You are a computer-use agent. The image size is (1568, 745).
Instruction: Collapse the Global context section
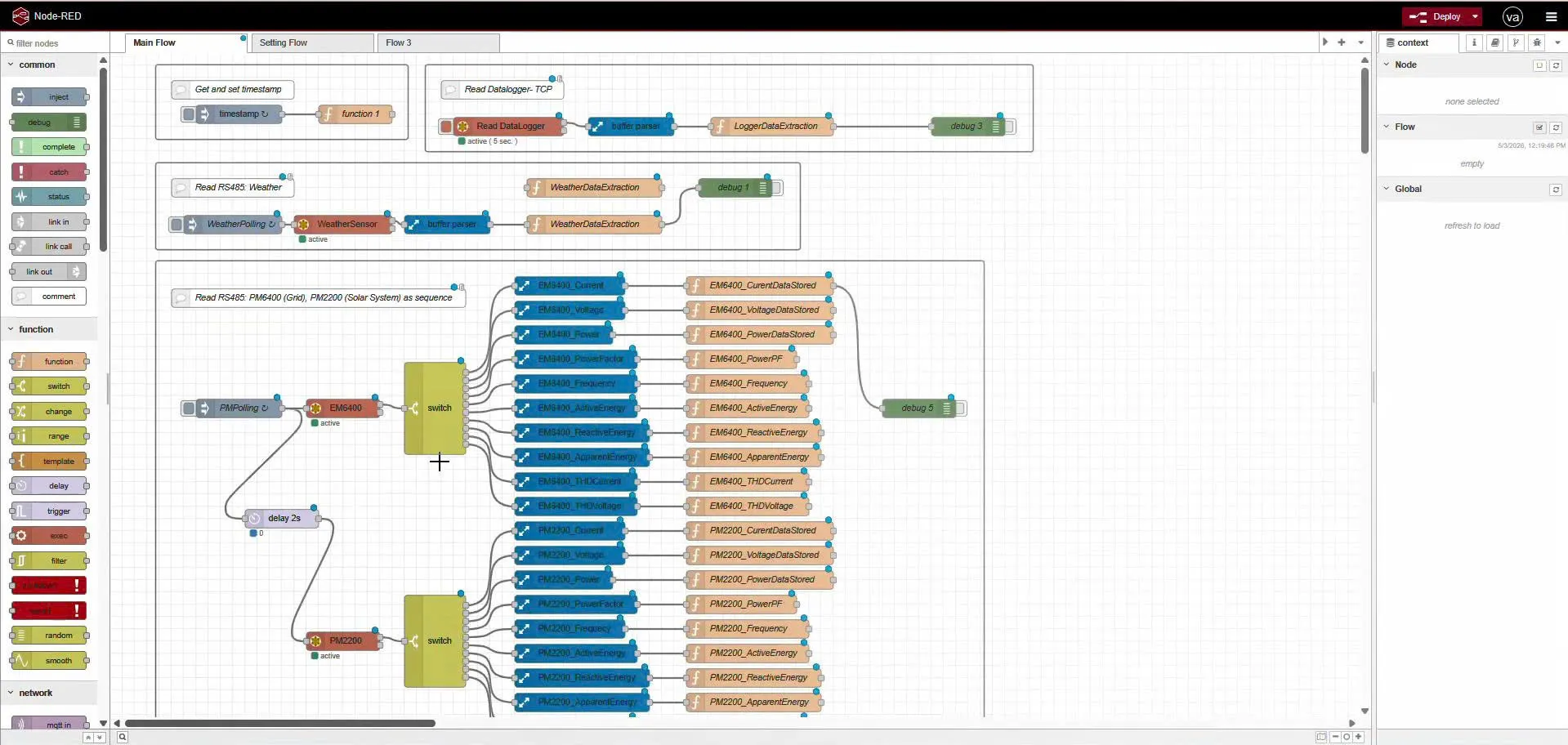pyautogui.click(x=1387, y=189)
